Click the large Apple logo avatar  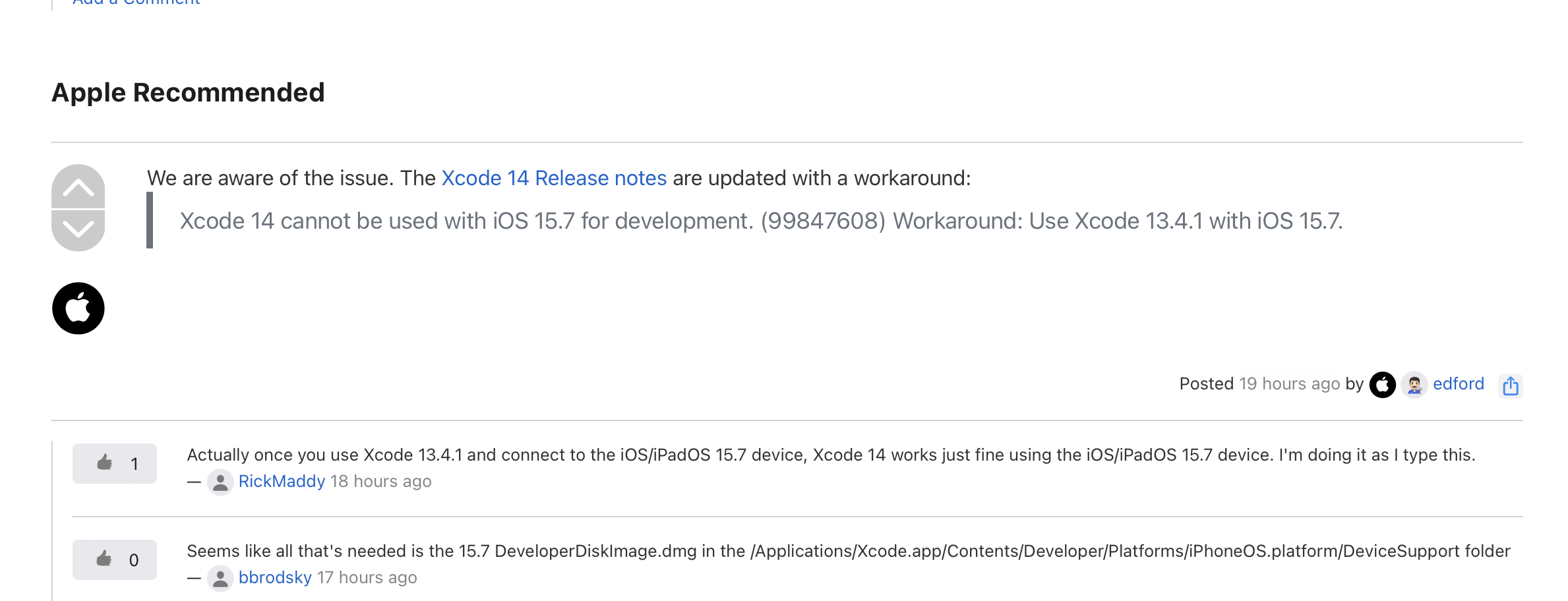(78, 308)
